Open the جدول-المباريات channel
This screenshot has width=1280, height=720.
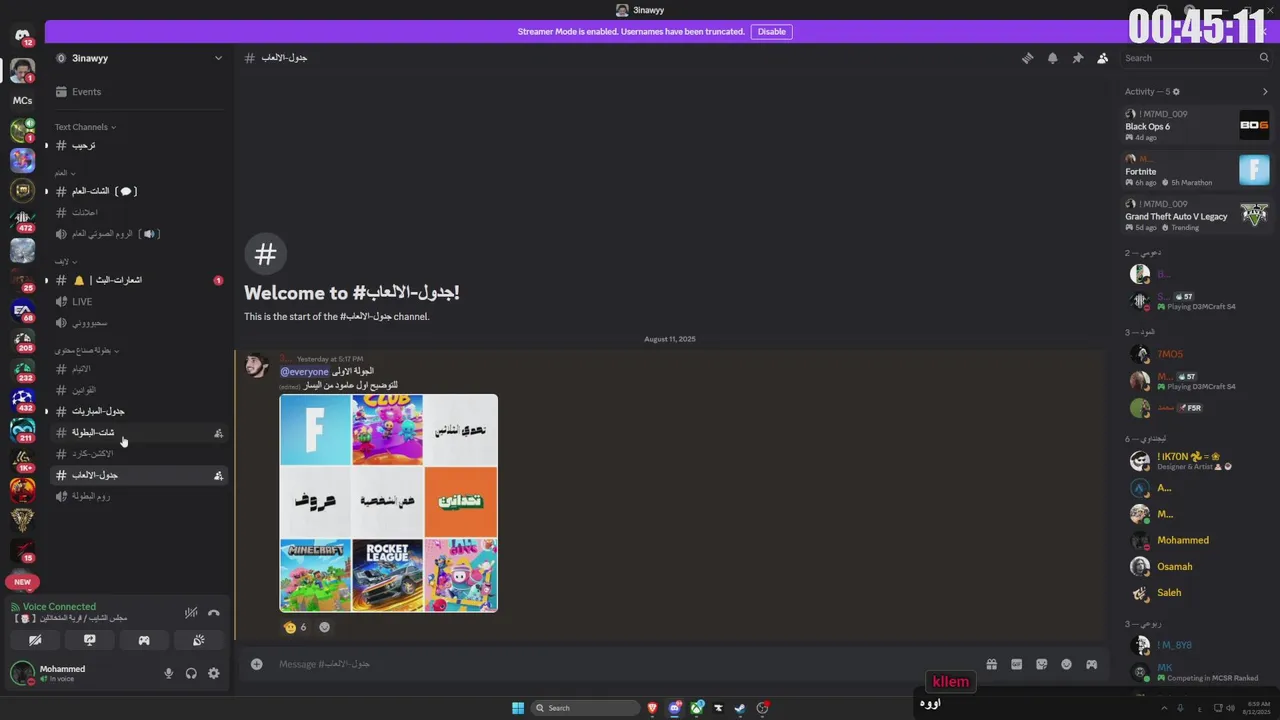coord(139,411)
